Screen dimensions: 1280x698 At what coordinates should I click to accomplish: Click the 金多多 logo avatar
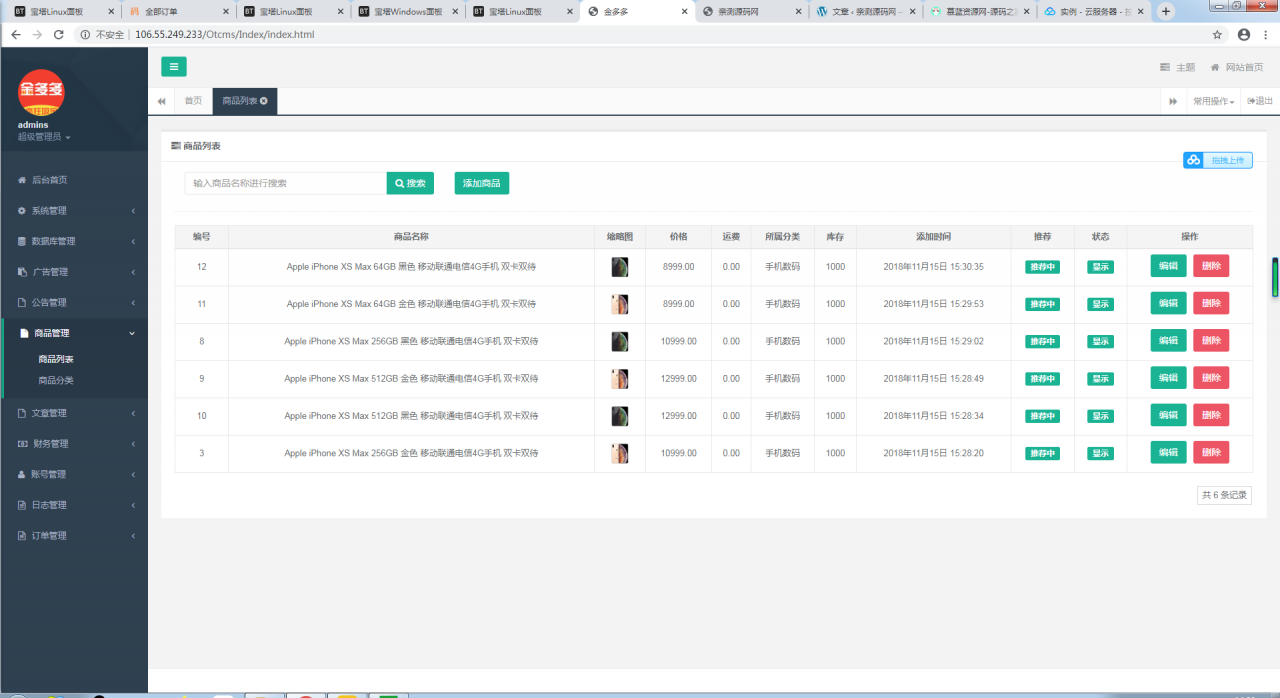(41, 93)
